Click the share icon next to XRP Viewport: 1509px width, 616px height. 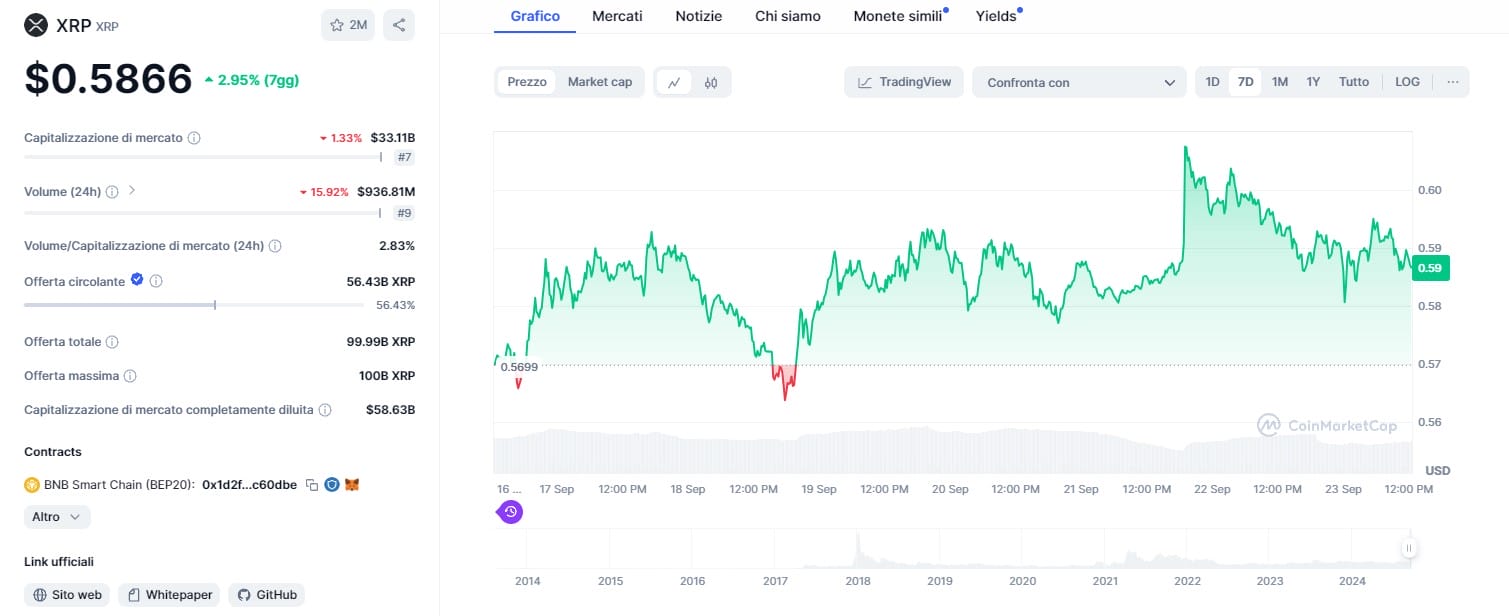(x=399, y=25)
